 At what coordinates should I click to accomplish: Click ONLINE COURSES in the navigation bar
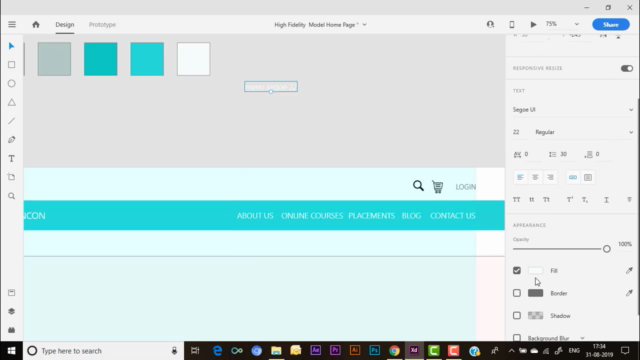click(x=312, y=216)
